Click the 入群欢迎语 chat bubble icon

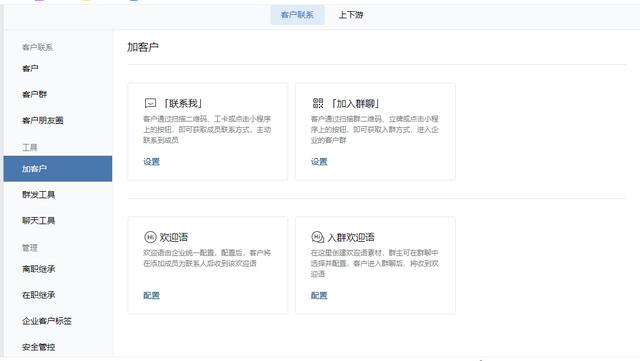(318, 237)
